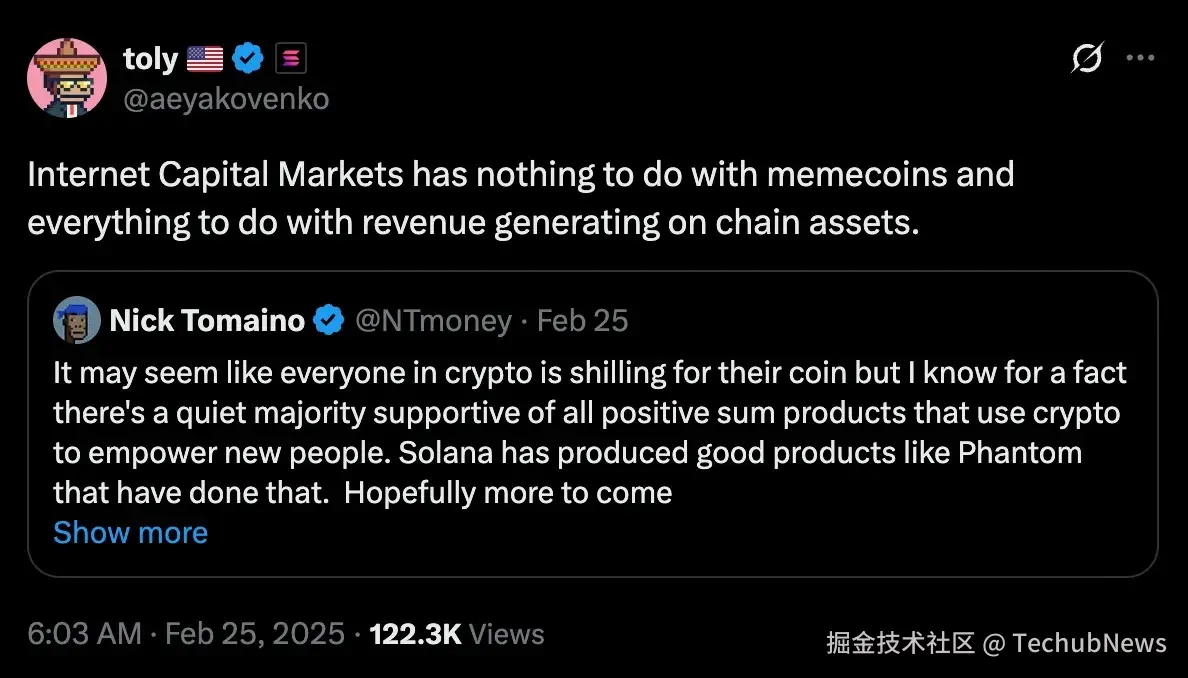Click the Feb 25, 2025 post date

pyautogui.click(x=254, y=634)
